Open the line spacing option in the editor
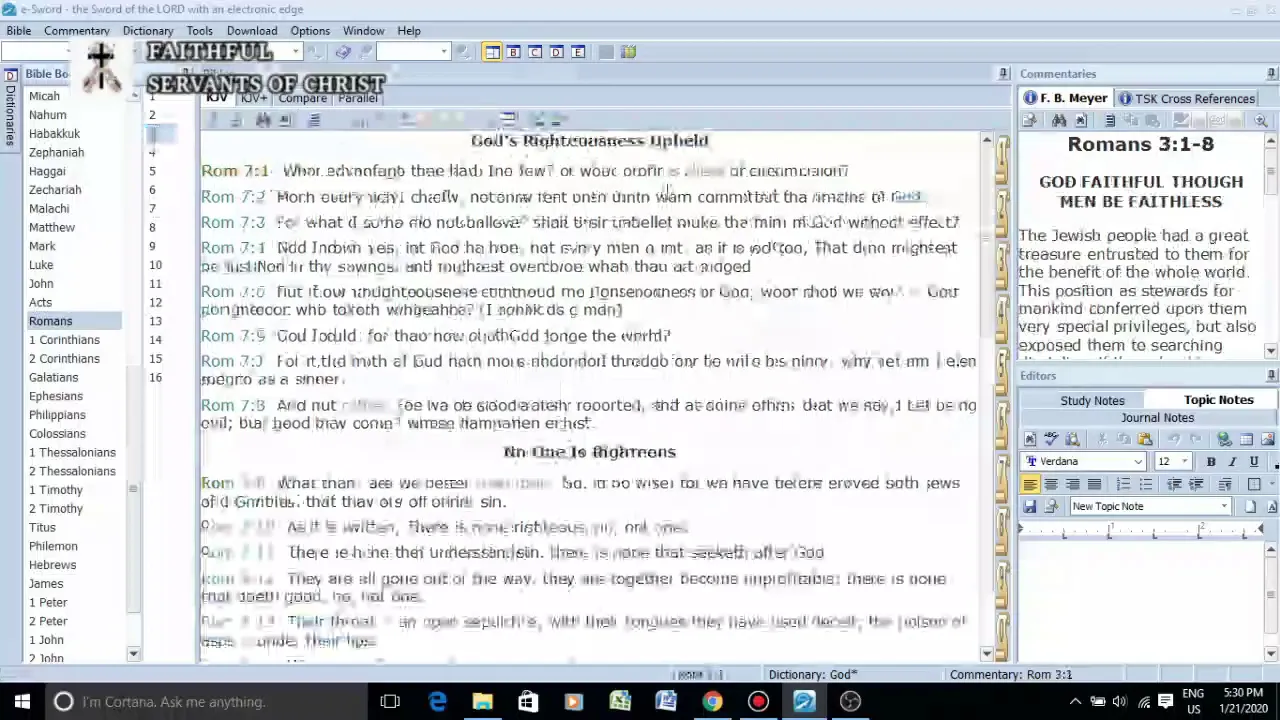Image resolution: width=1280 pixels, height=720 pixels. pos(1224,484)
